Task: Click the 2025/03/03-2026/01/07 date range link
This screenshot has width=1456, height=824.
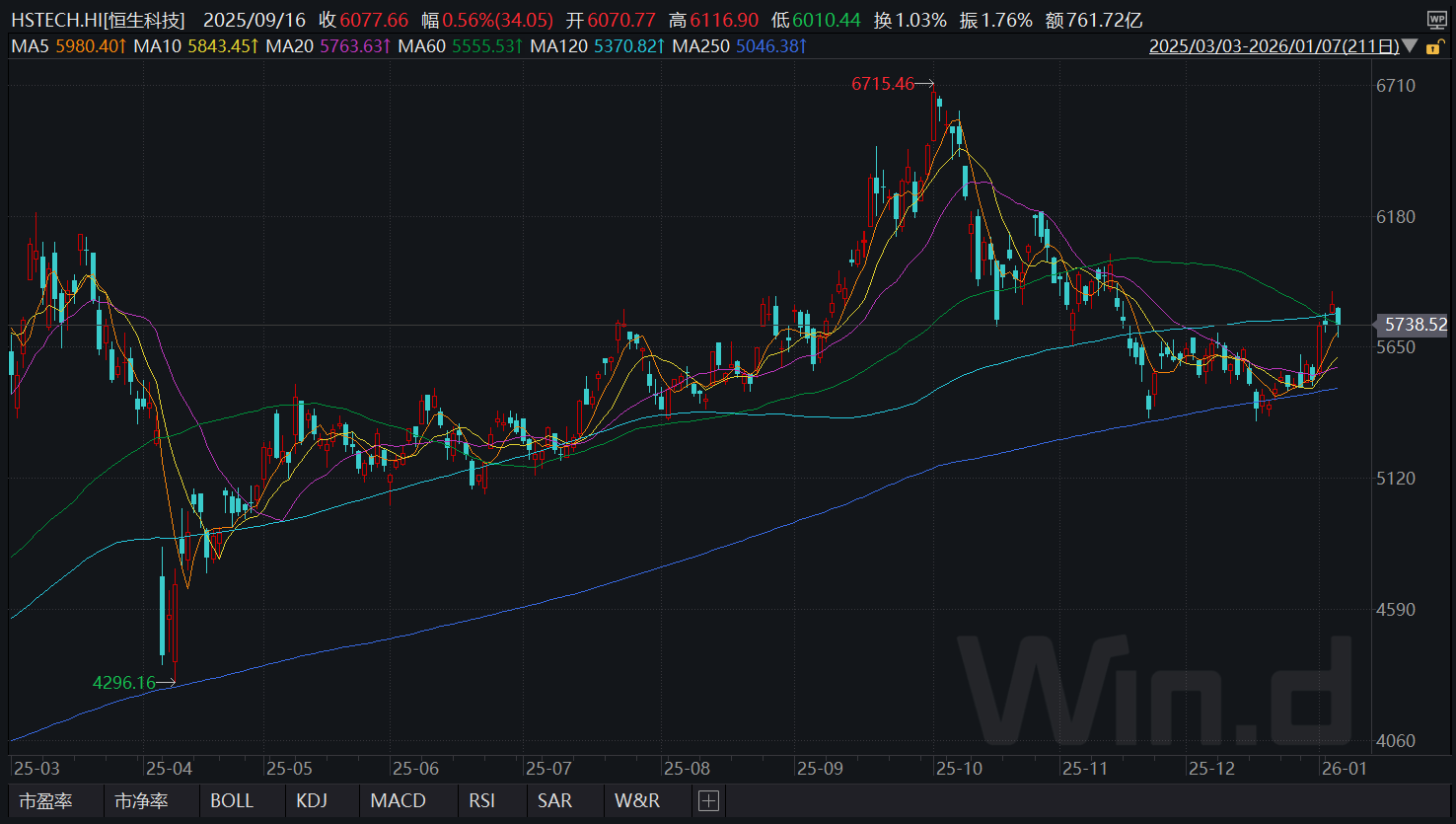Action: point(1277,45)
